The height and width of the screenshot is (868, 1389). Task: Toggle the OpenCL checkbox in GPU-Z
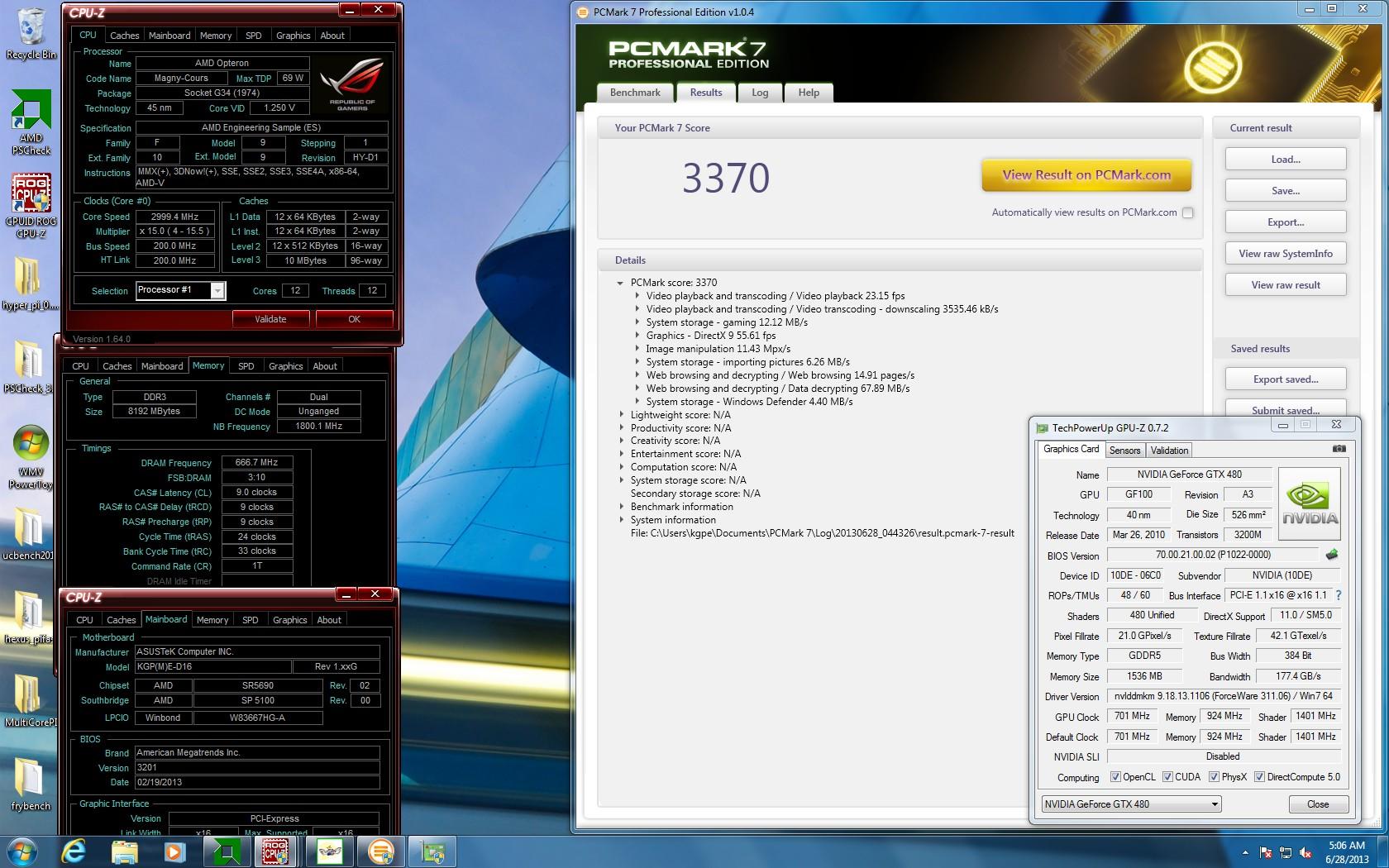(x=1115, y=777)
